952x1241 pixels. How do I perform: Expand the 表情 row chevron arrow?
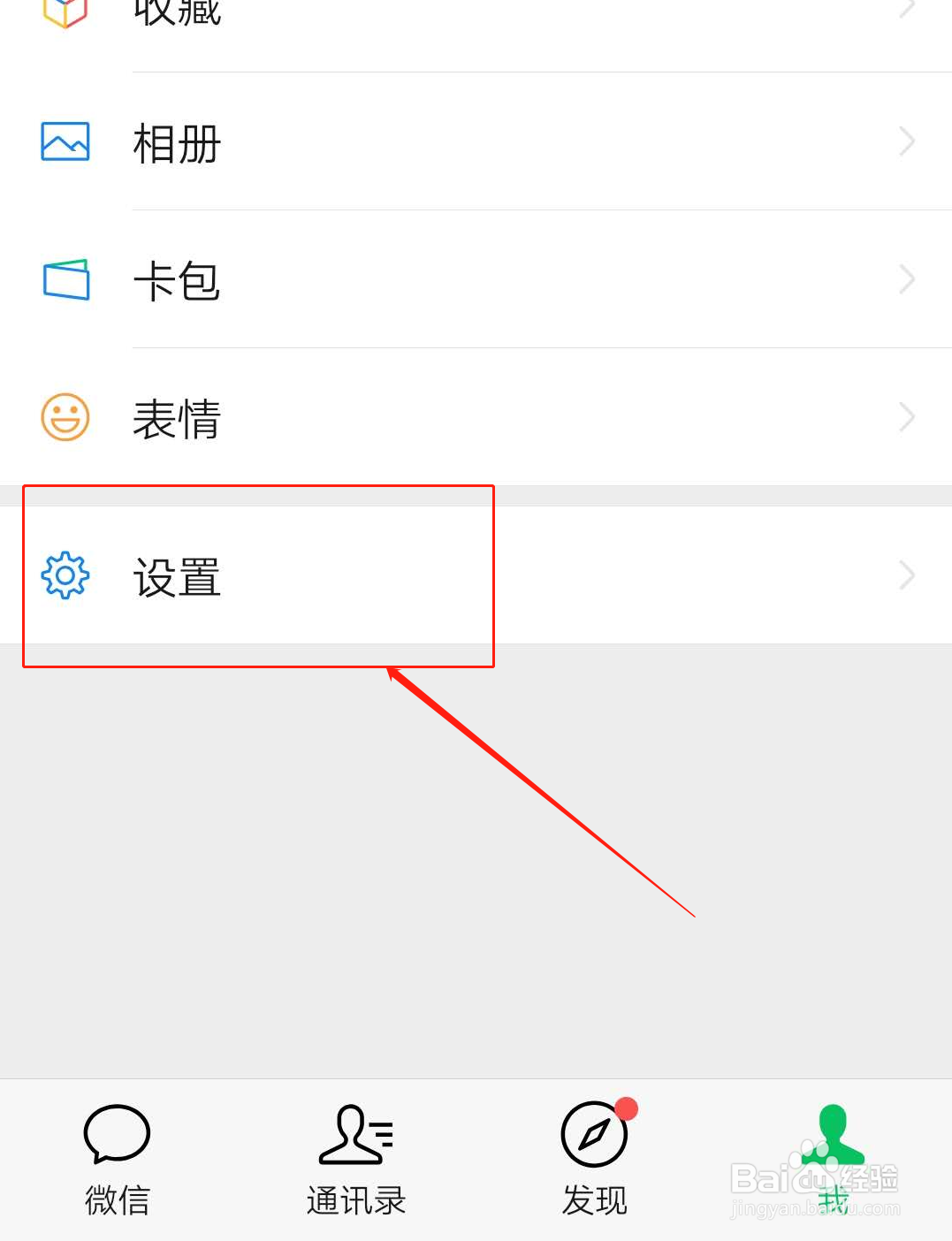907,417
